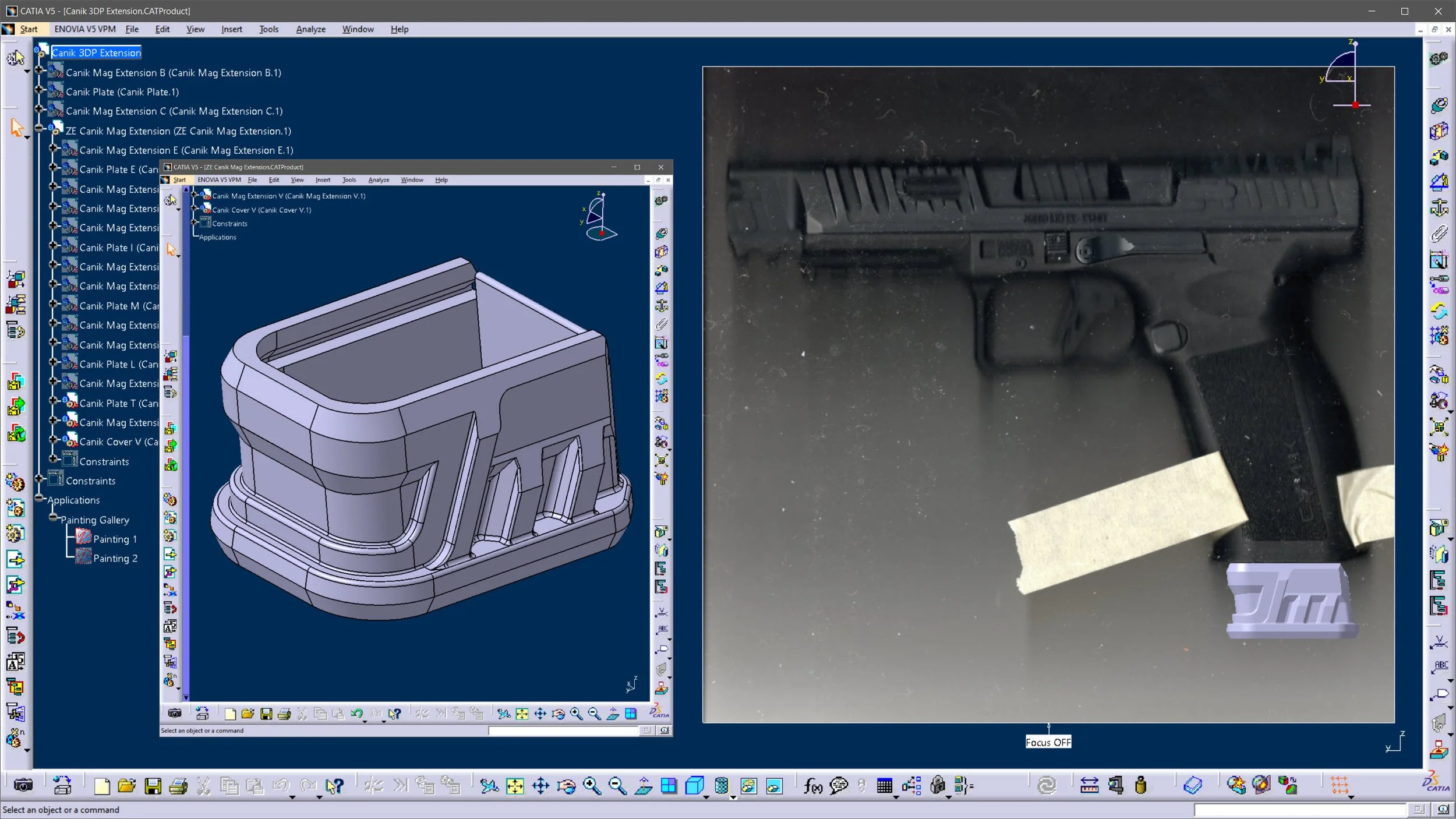The height and width of the screenshot is (819, 1456).
Task: Click the Formula f(x) icon
Action: (x=812, y=786)
